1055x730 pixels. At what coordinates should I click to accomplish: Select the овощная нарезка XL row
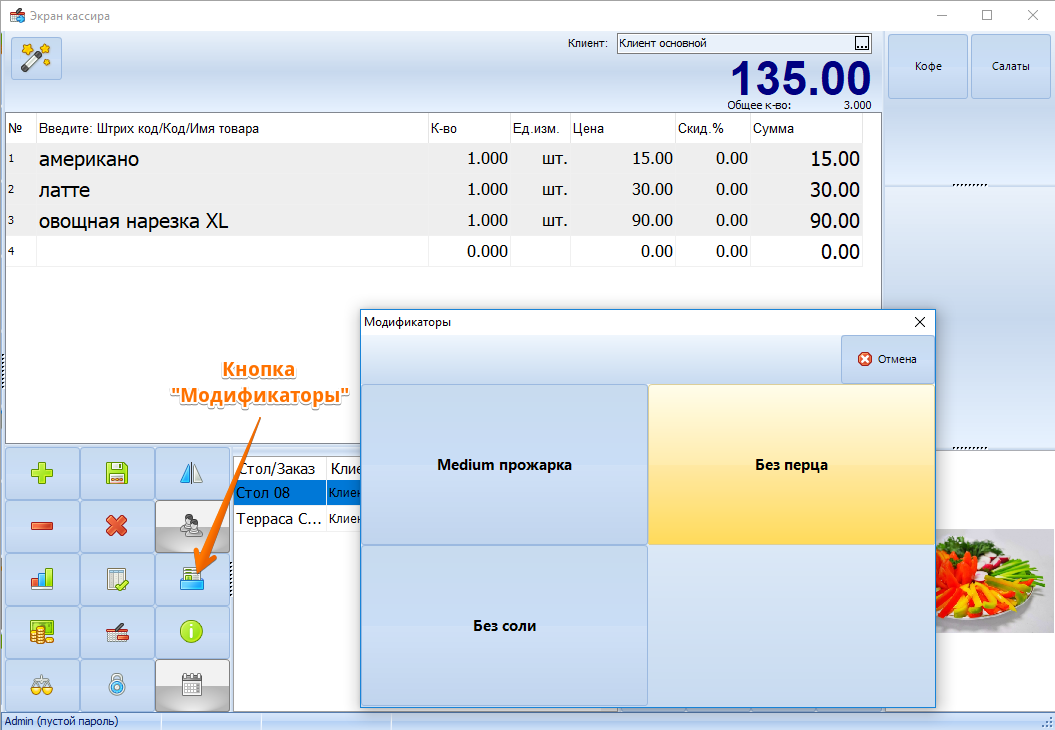pos(434,221)
